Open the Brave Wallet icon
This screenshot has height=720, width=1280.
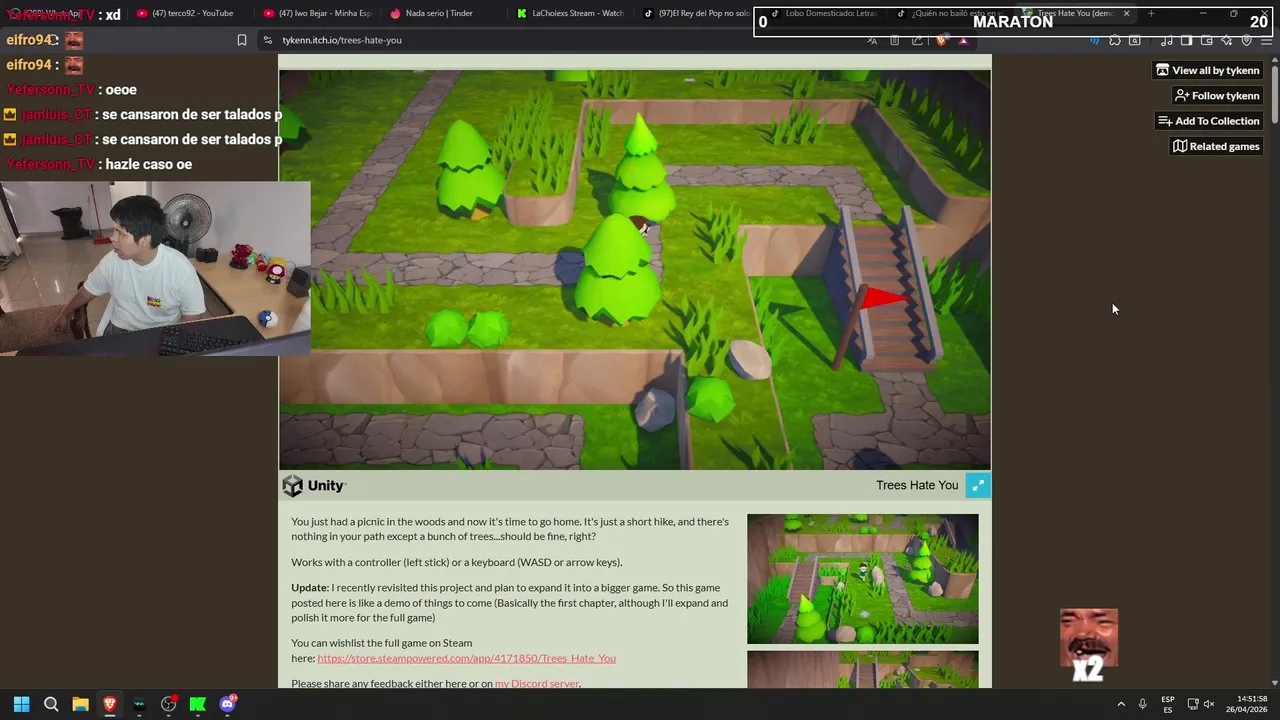[x=1207, y=40]
